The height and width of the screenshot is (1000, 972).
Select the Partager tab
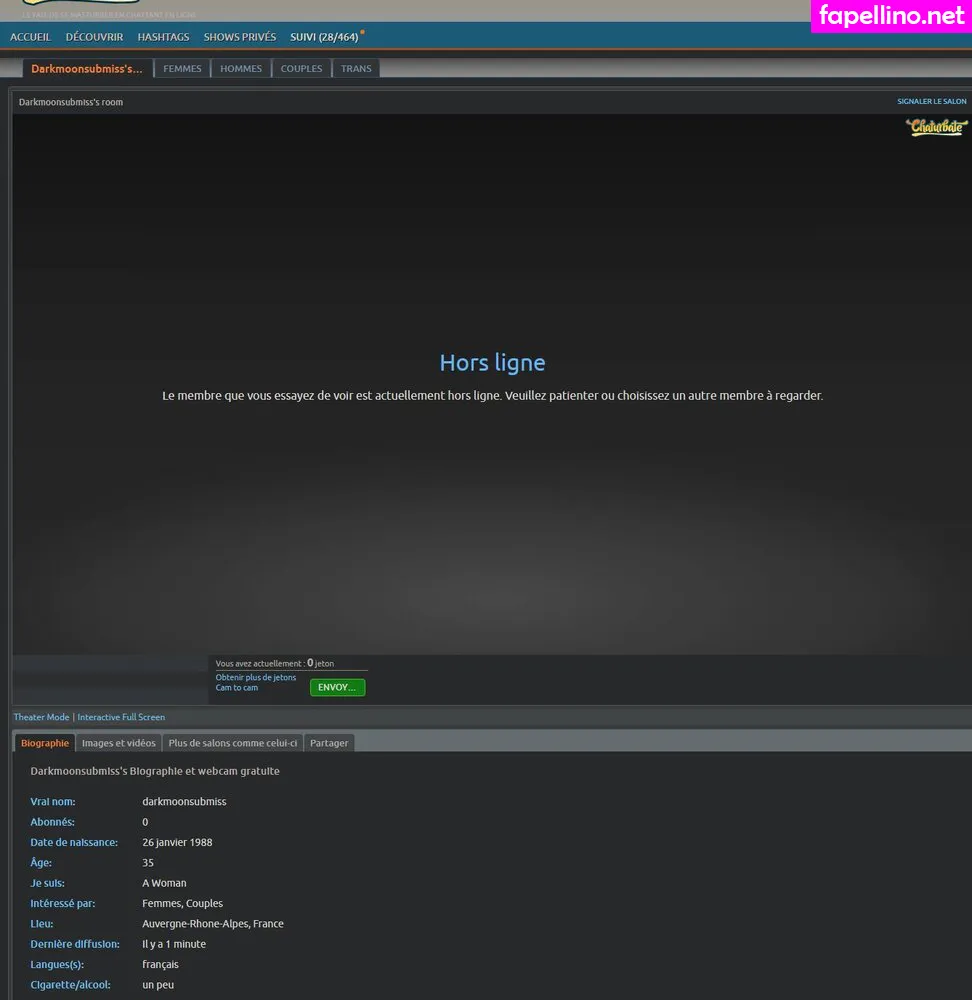click(x=329, y=743)
